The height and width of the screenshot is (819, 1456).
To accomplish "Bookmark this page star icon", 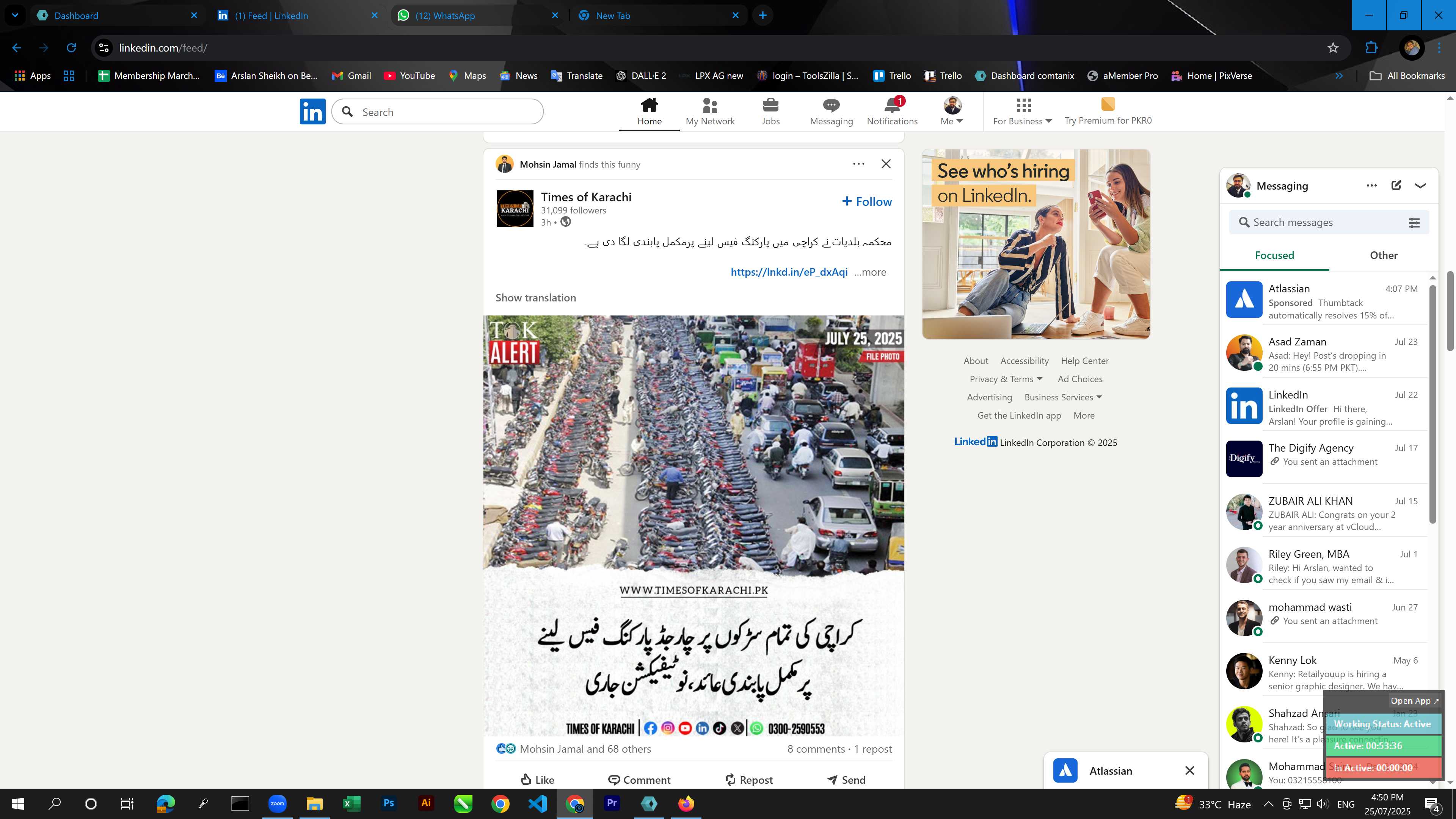I will coord(1333,48).
